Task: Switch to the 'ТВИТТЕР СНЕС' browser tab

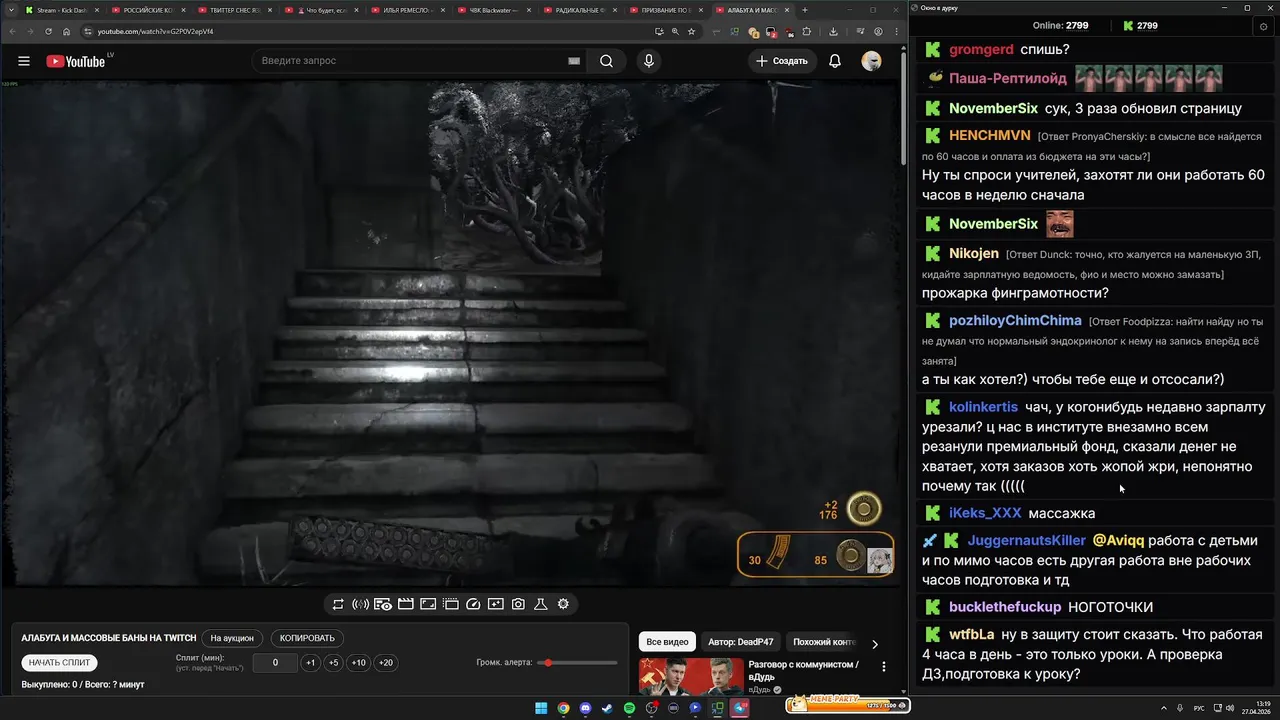Action: click(x=234, y=10)
